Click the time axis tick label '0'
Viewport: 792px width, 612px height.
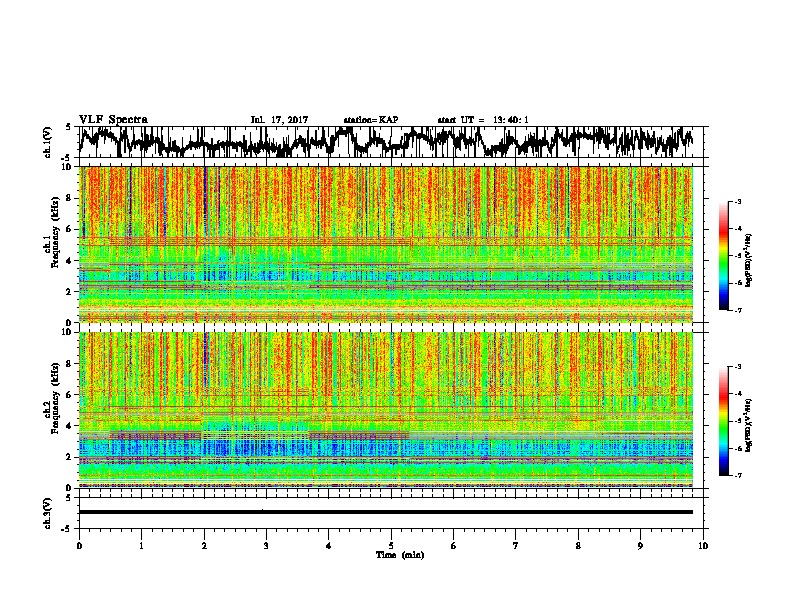point(79,546)
